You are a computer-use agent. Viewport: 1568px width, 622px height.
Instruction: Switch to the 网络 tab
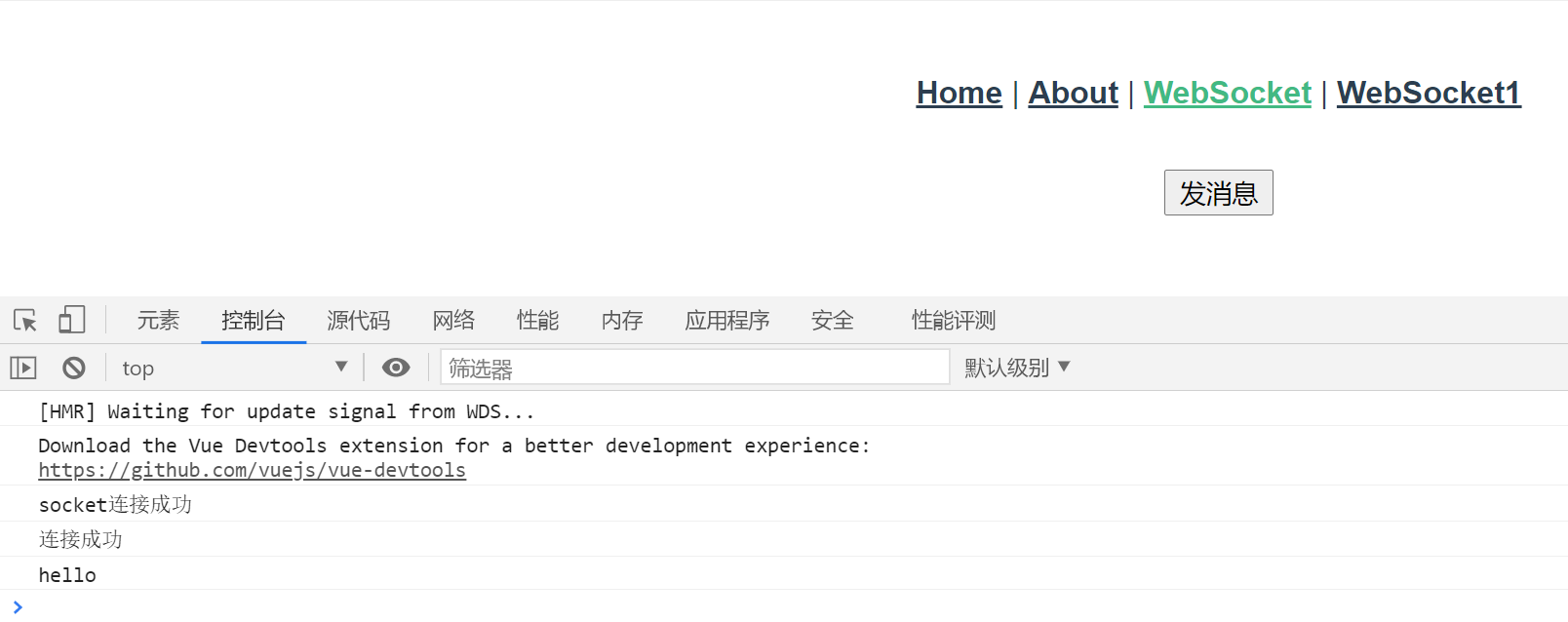[453, 320]
